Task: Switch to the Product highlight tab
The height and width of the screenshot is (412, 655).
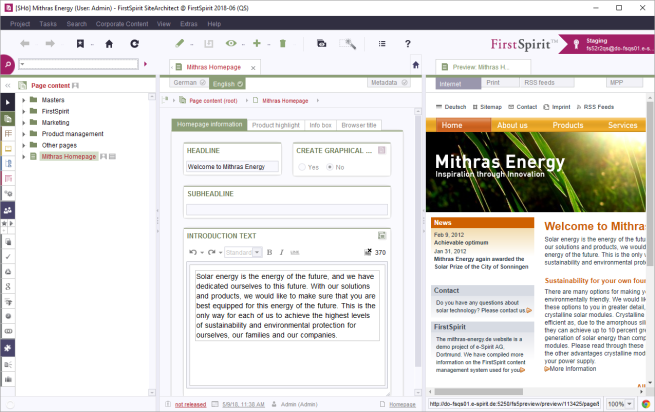Action: point(276,125)
